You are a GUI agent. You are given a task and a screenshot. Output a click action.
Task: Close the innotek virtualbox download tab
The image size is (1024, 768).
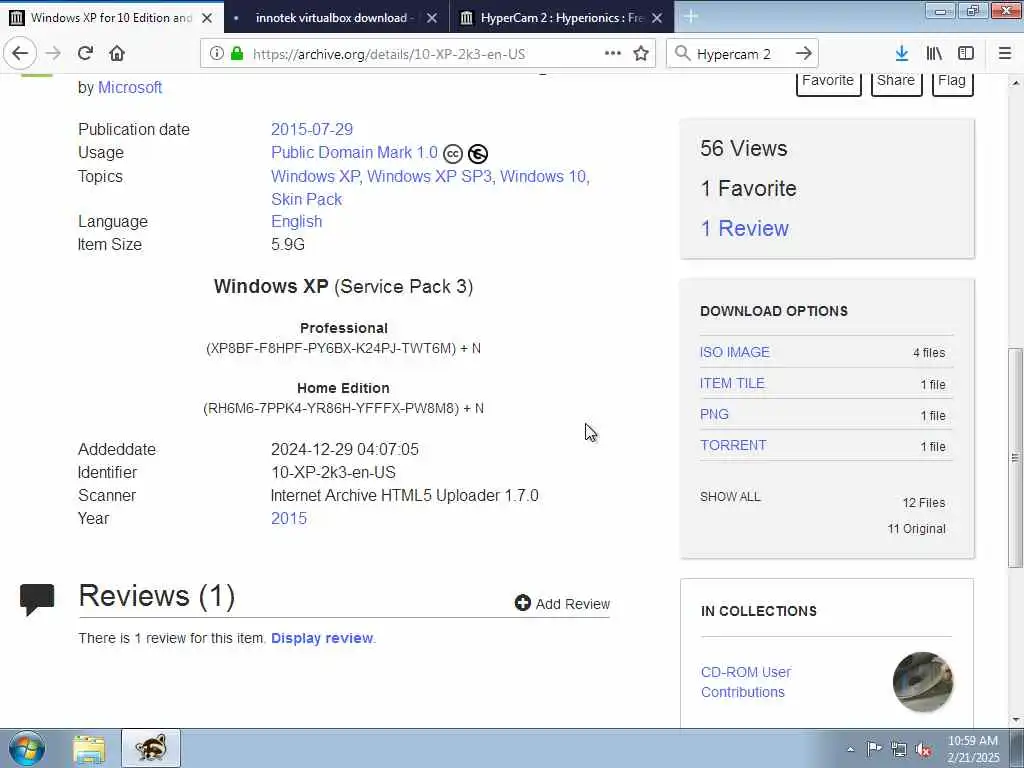432,18
